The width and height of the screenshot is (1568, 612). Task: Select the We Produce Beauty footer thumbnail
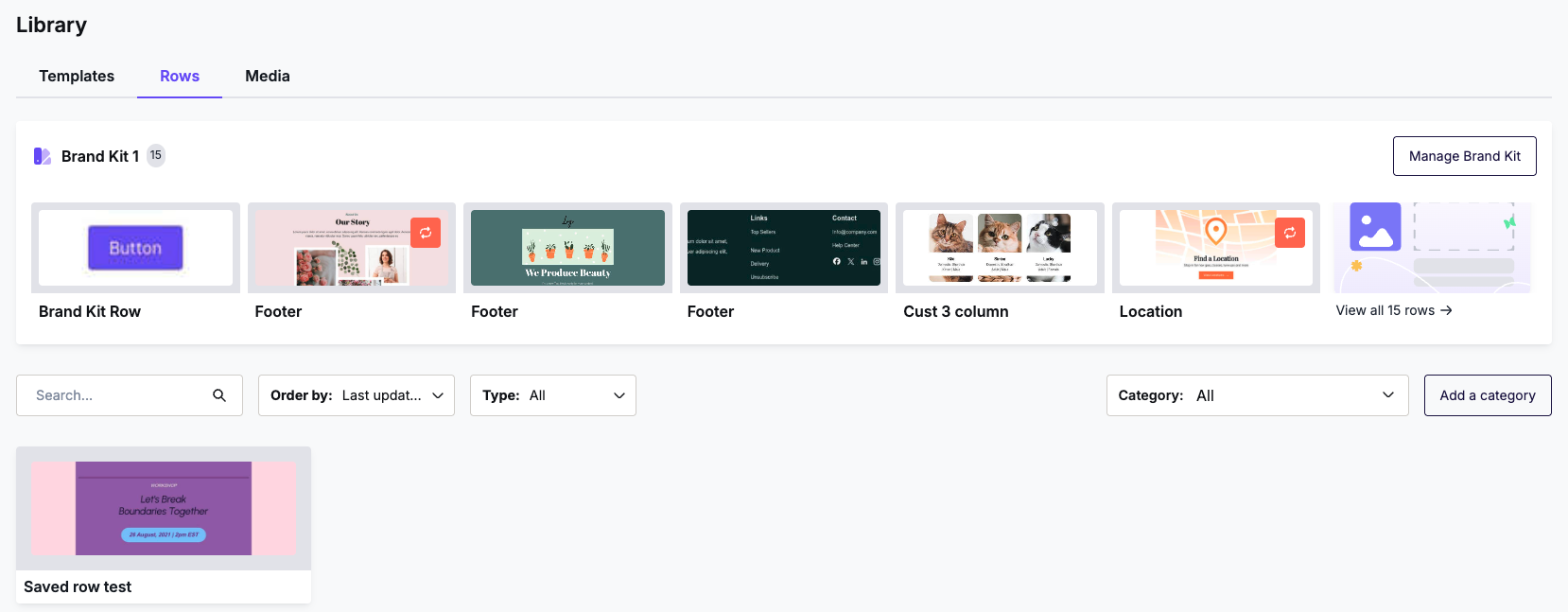pos(567,248)
